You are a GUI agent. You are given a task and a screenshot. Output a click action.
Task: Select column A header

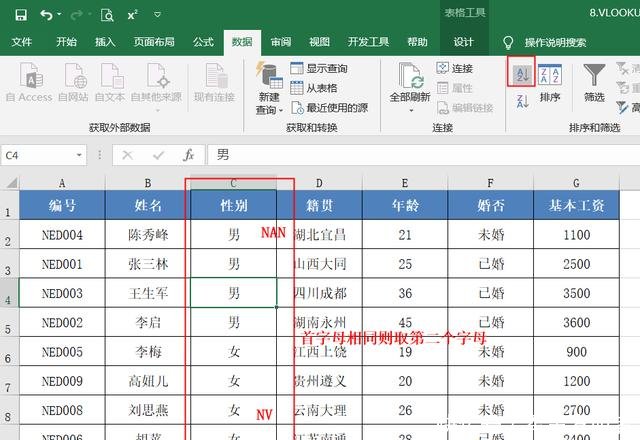point(62,183)
